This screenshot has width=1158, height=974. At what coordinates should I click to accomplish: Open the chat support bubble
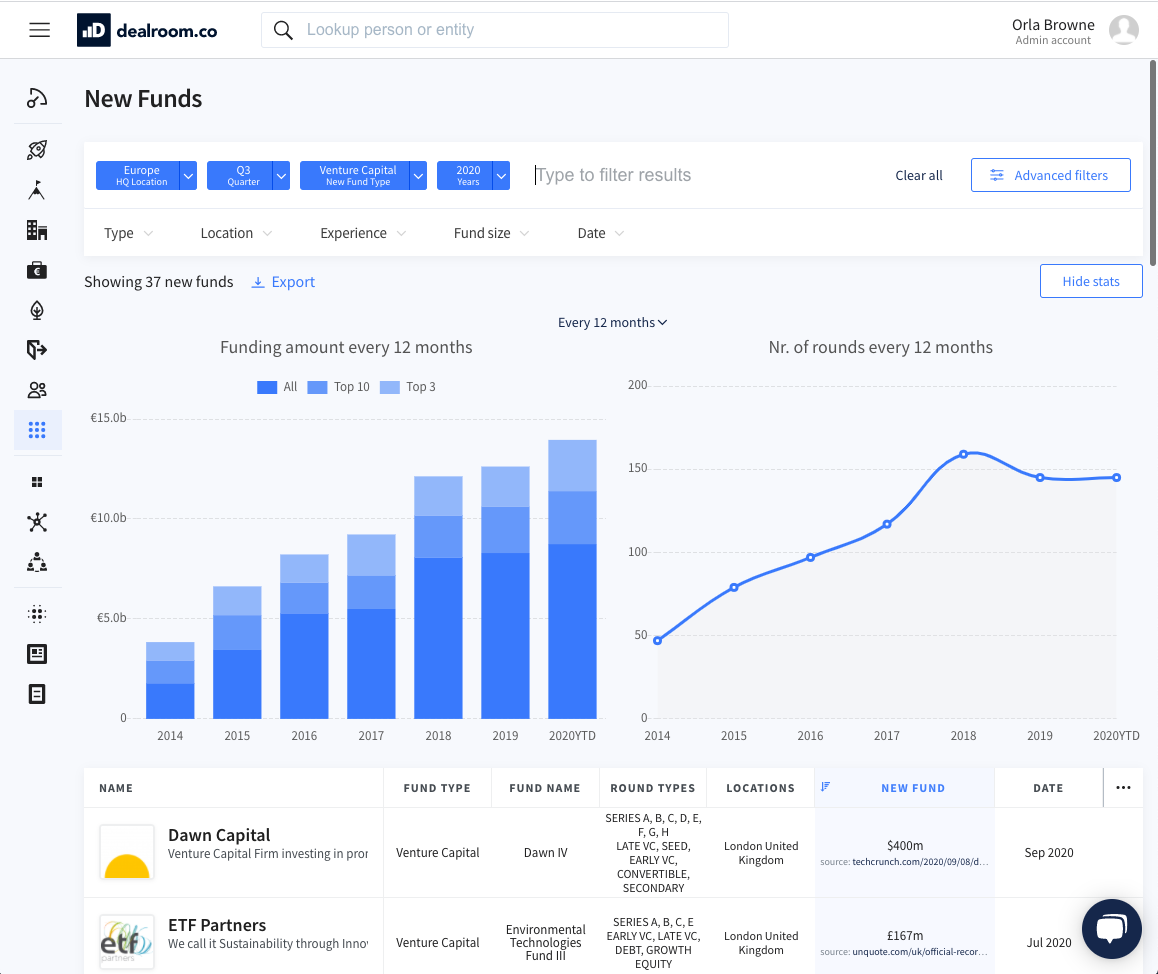pyautogui.click(x=1111, y=929)
